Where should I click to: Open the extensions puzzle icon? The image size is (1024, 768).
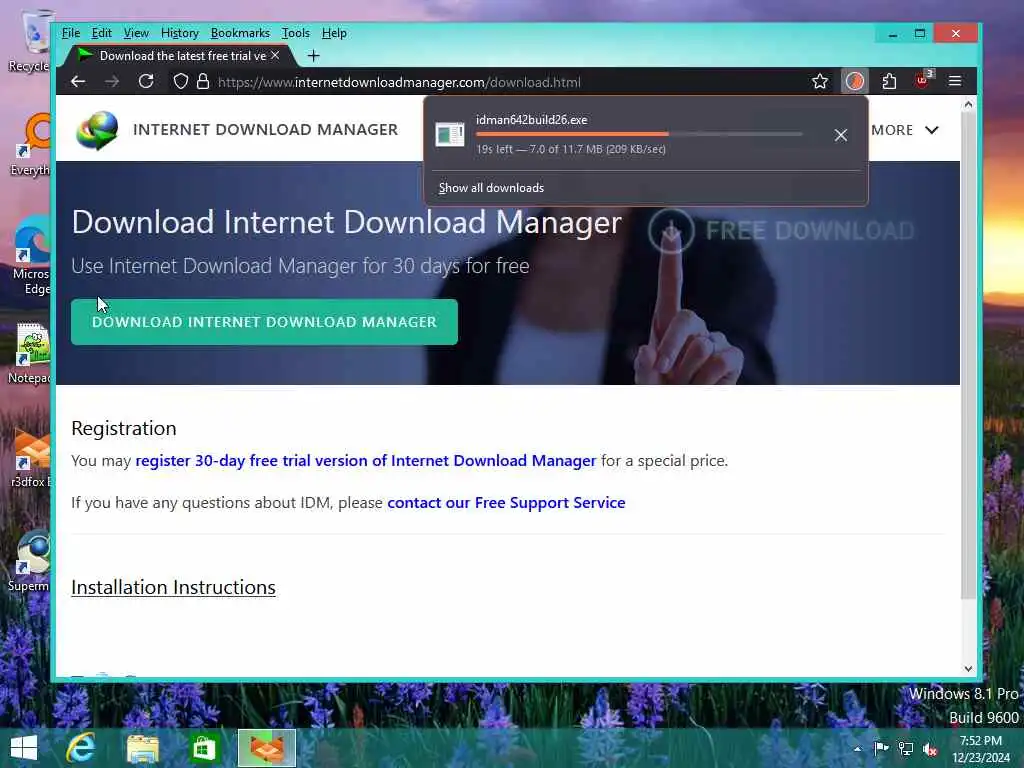889,82
